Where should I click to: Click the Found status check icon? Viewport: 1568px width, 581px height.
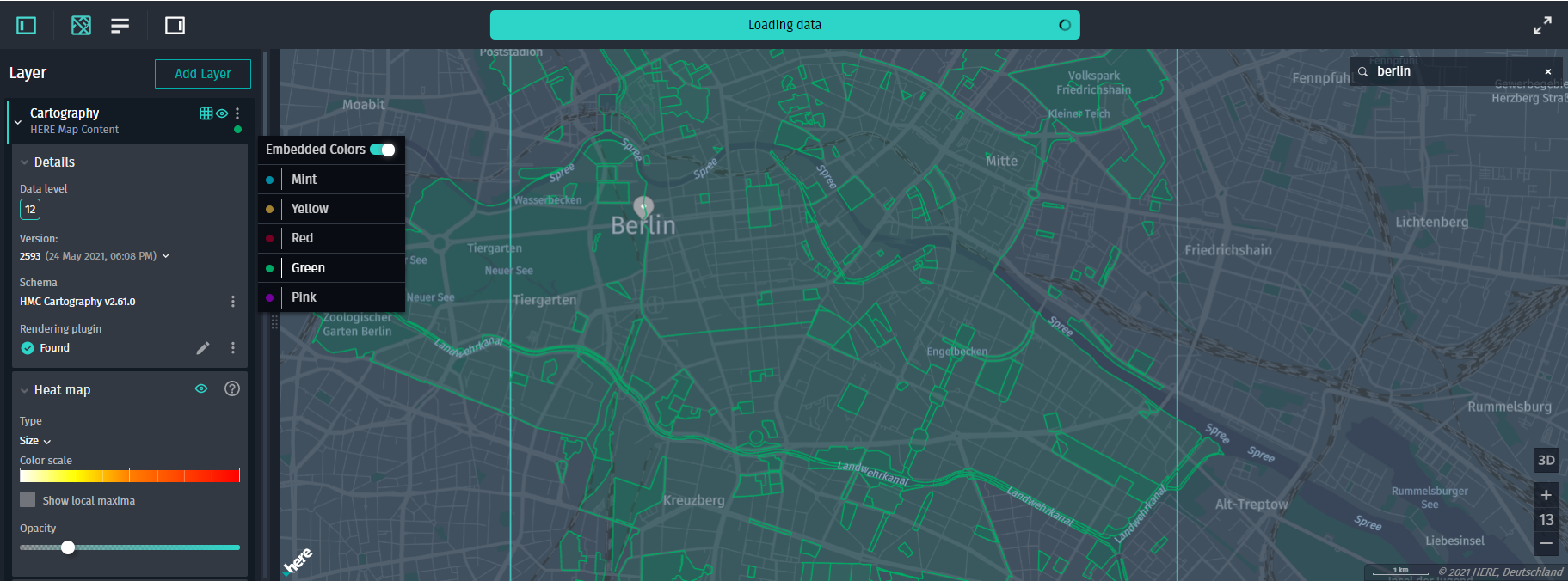[28, 348]
